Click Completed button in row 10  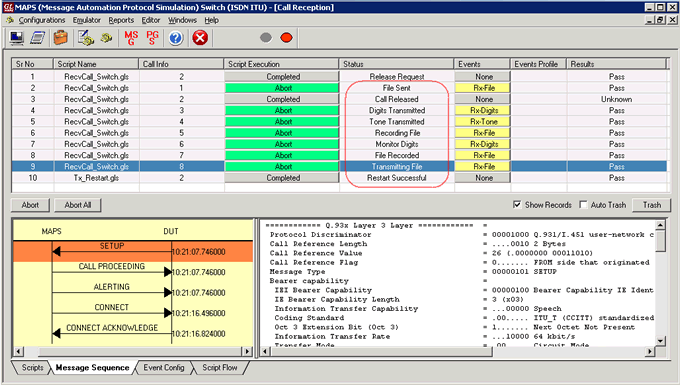pyautogui.click(x=282, y=178)
